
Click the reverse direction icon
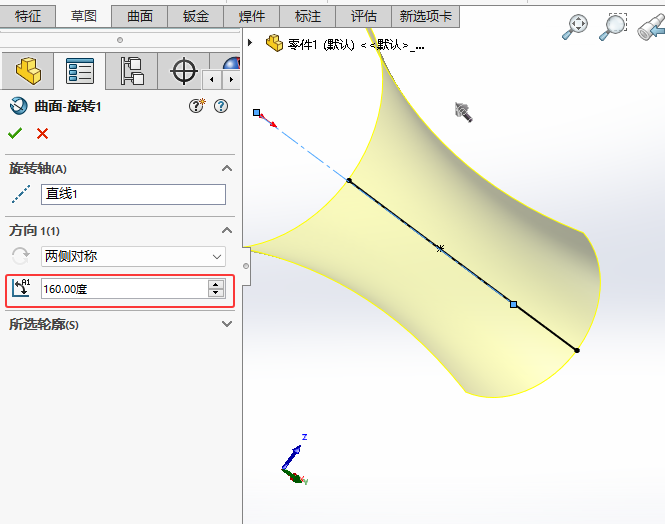point(20,256)
